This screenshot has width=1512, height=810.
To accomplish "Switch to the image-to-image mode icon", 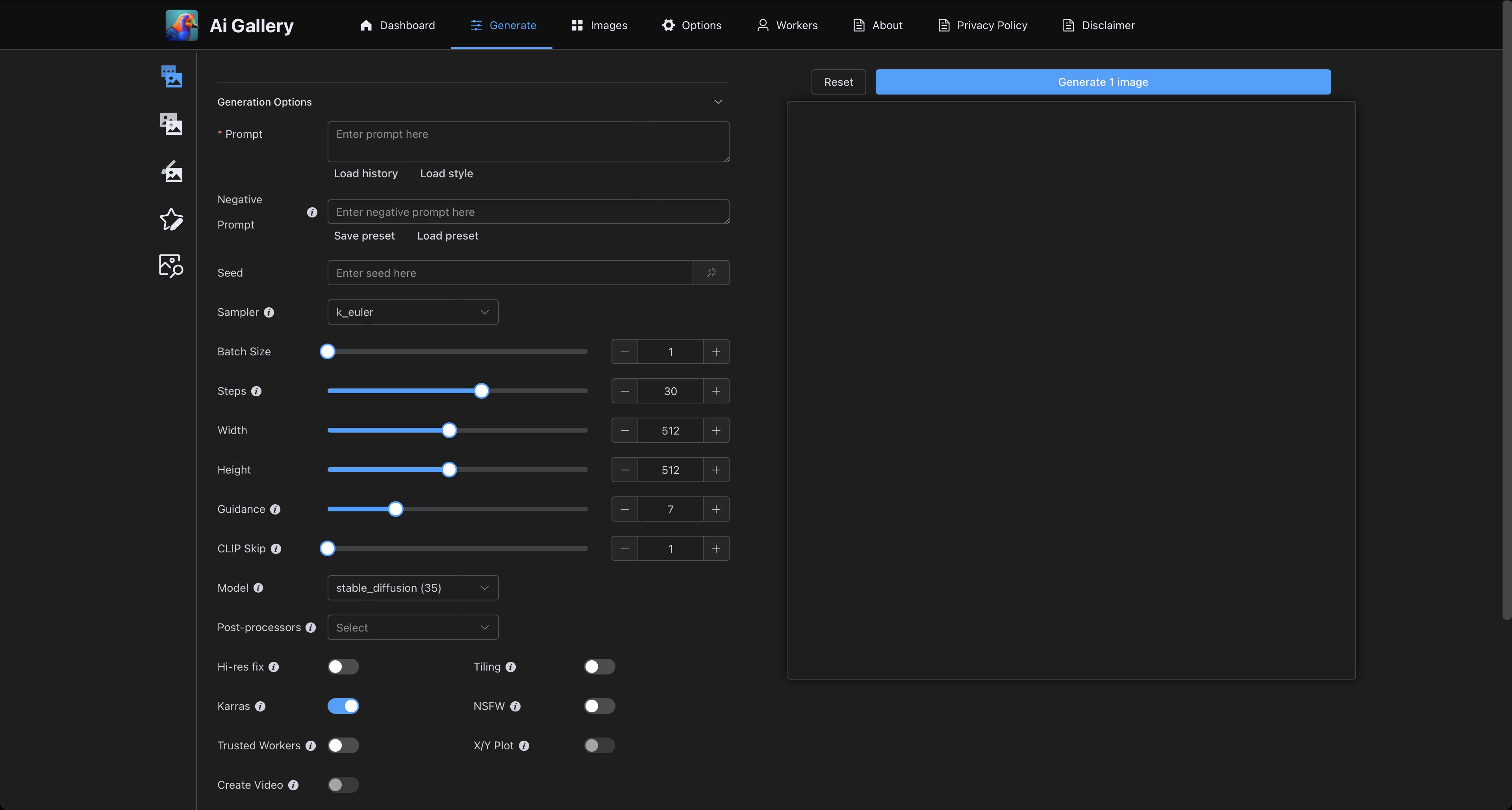I will (x=171, y=124).
